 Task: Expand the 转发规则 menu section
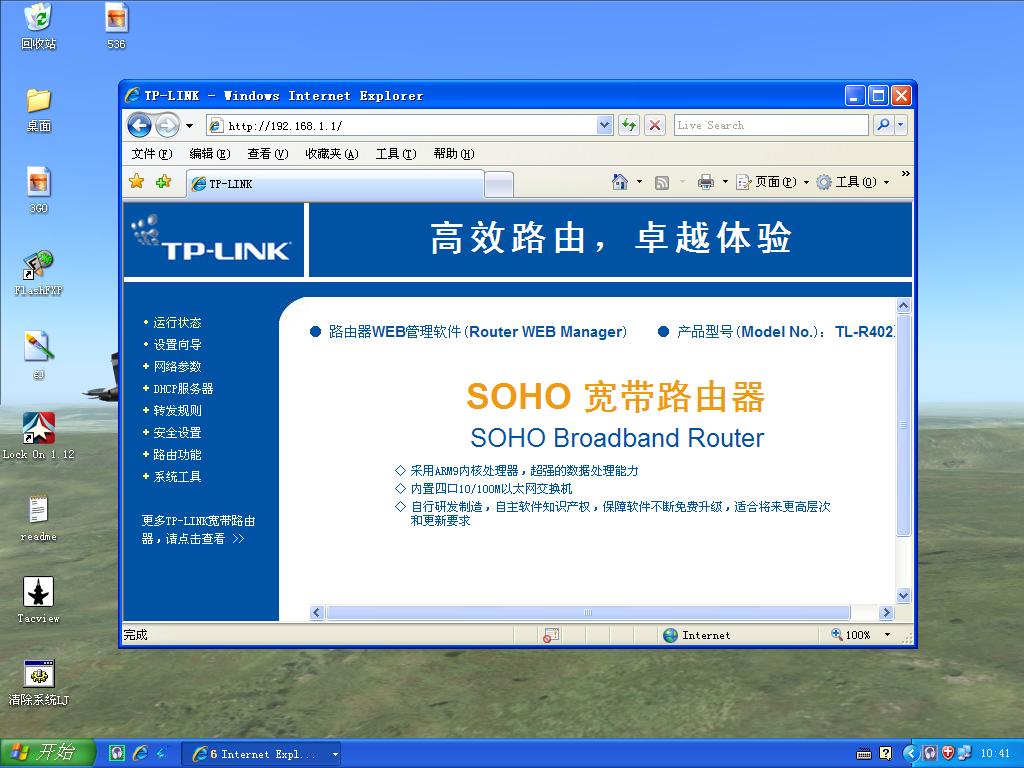pyautogui.click(x=177, y=411)
